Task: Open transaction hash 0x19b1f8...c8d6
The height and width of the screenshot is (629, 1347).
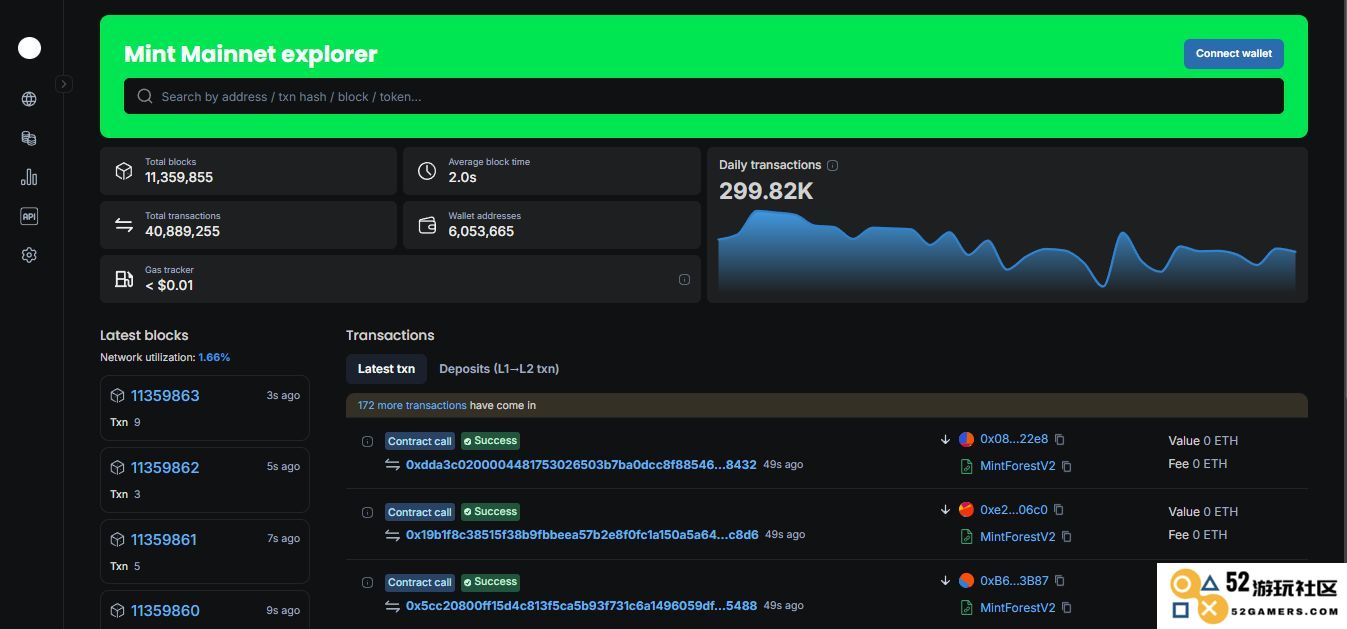Action: pos(582,534)
